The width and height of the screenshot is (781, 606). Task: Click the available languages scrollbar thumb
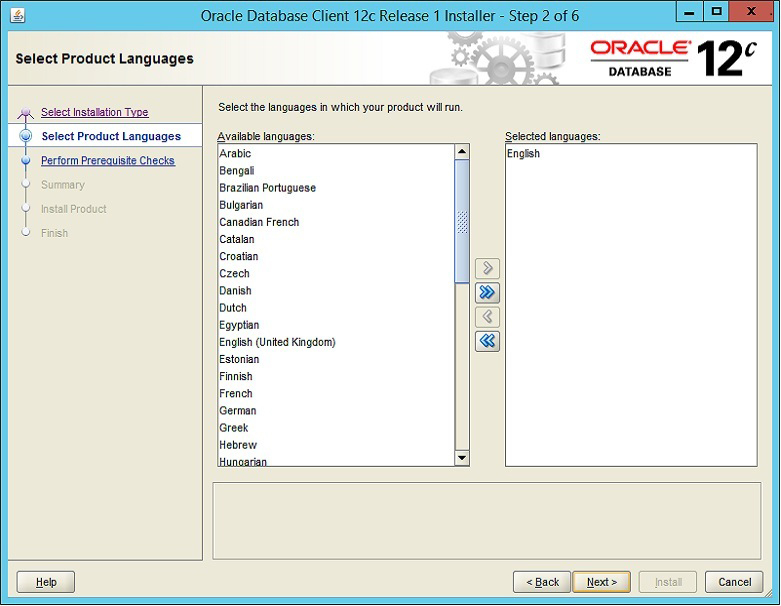click(462, 220)
